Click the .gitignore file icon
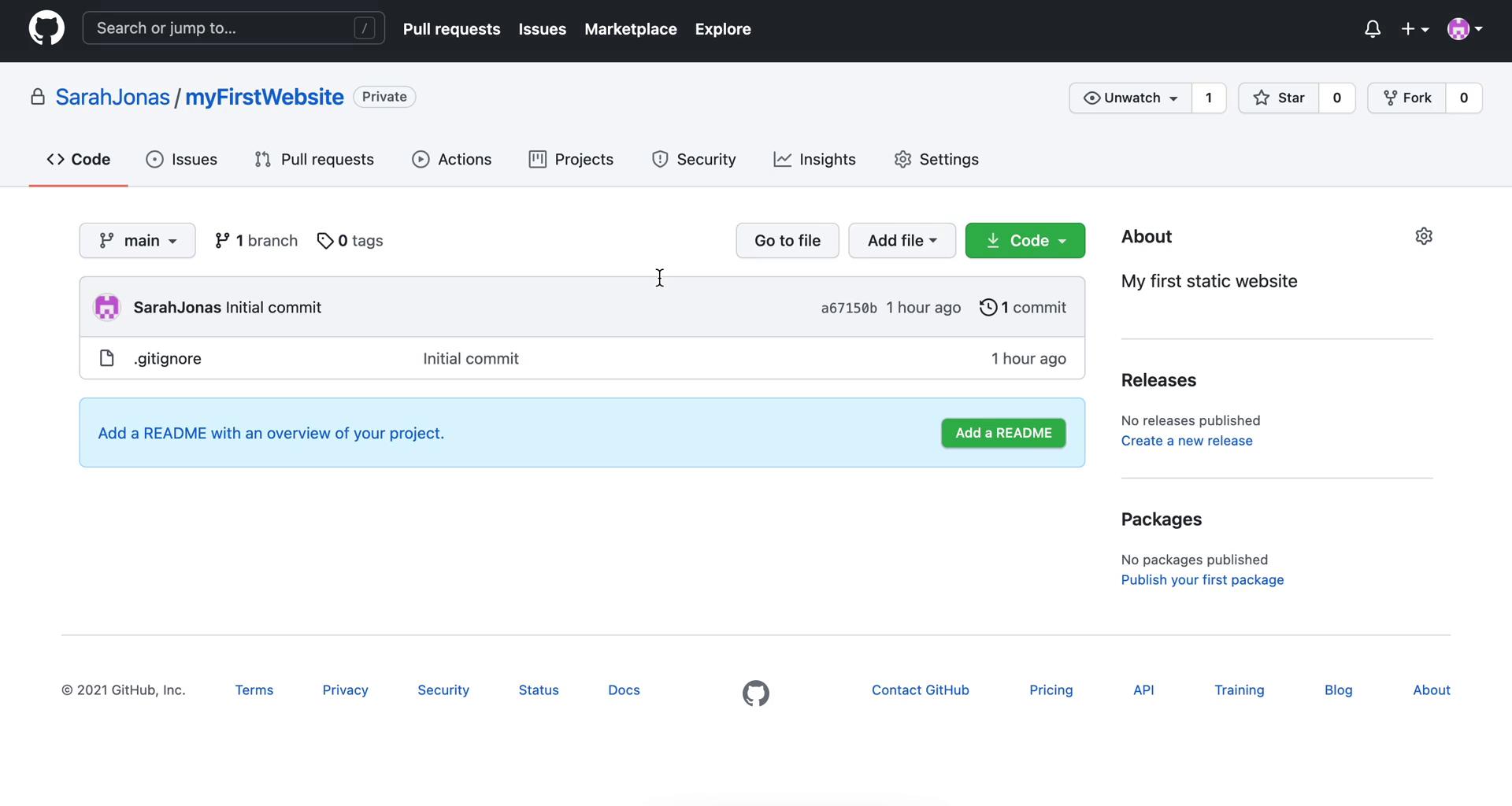1512x806 pixels. [107, 358]
